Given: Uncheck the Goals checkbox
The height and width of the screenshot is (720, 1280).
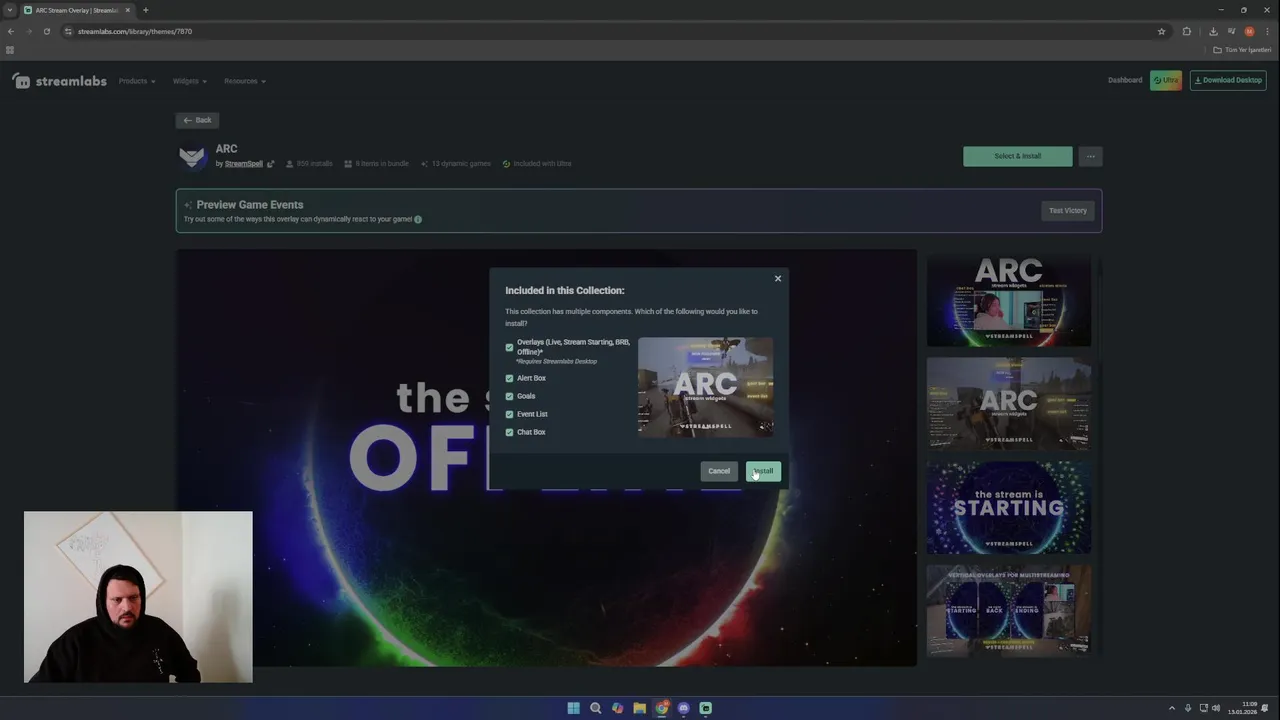Looking at the screenshot, I should point(509,396).
